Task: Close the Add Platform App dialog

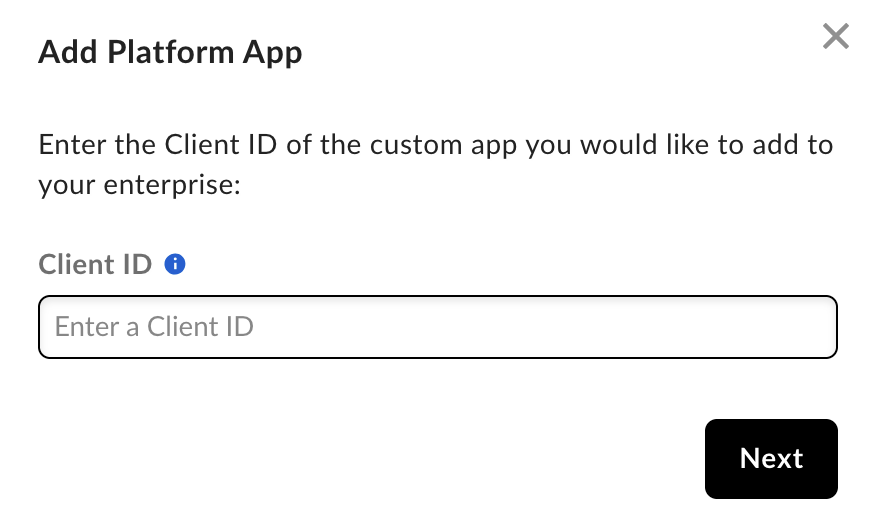Action: 835,37
